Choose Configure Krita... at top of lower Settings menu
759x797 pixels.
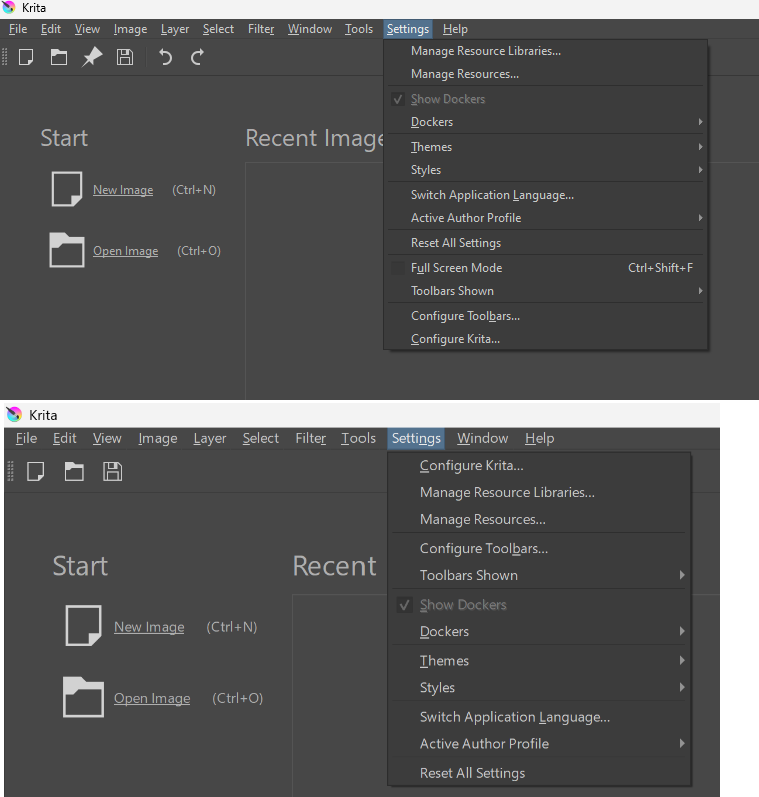coord(471,466)
